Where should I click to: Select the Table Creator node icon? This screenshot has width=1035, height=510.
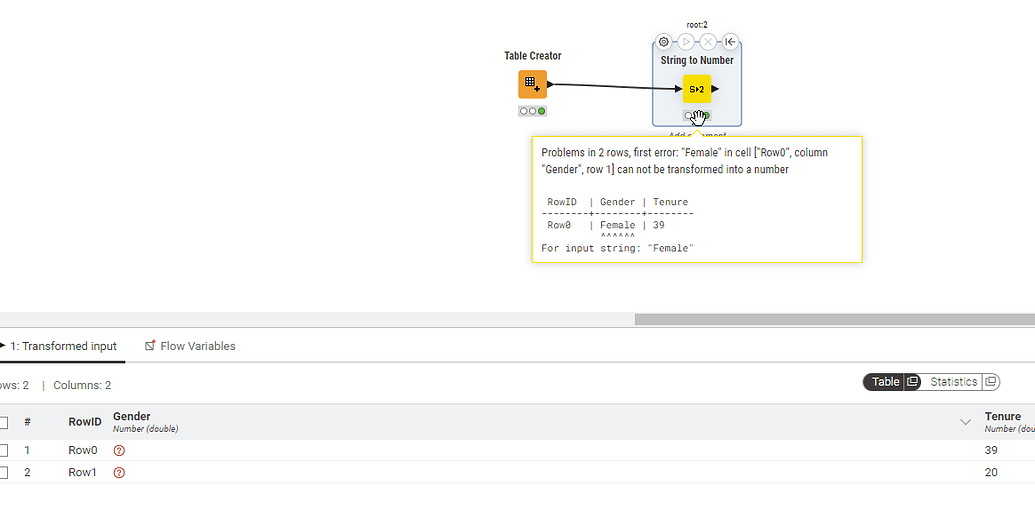point(532,84)
